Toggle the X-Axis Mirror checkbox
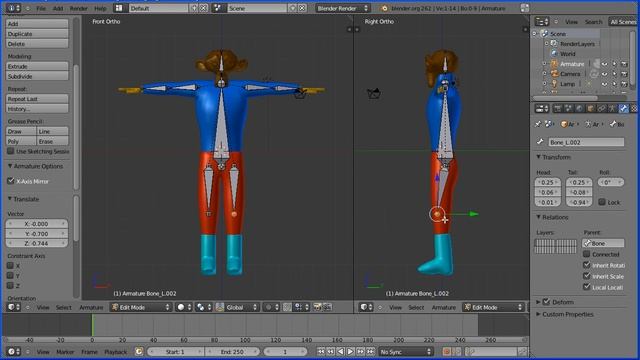The image size is (640, 360). (11, 181)
